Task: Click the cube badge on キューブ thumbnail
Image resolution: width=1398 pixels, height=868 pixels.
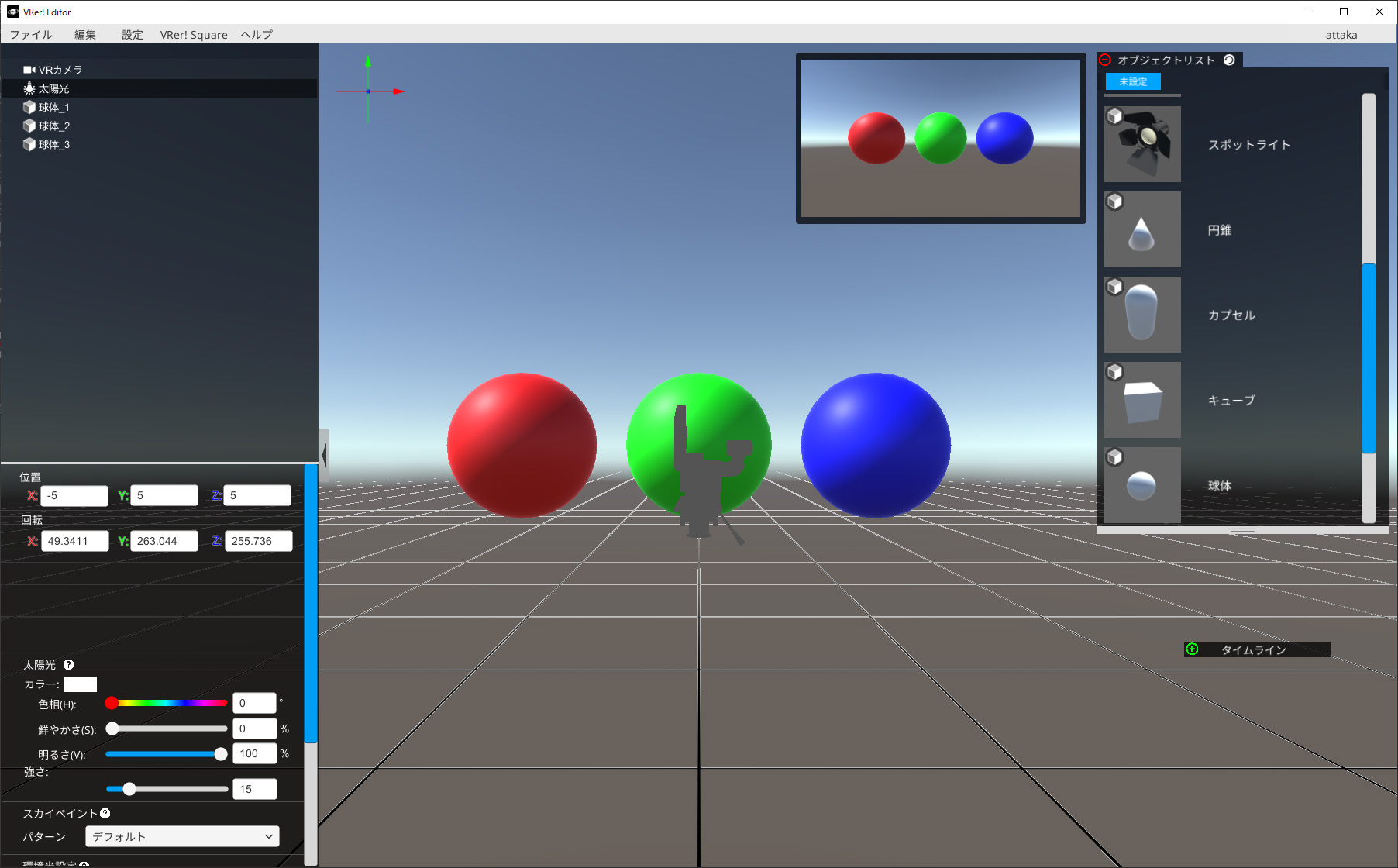Action: (x=1114, y=372)
